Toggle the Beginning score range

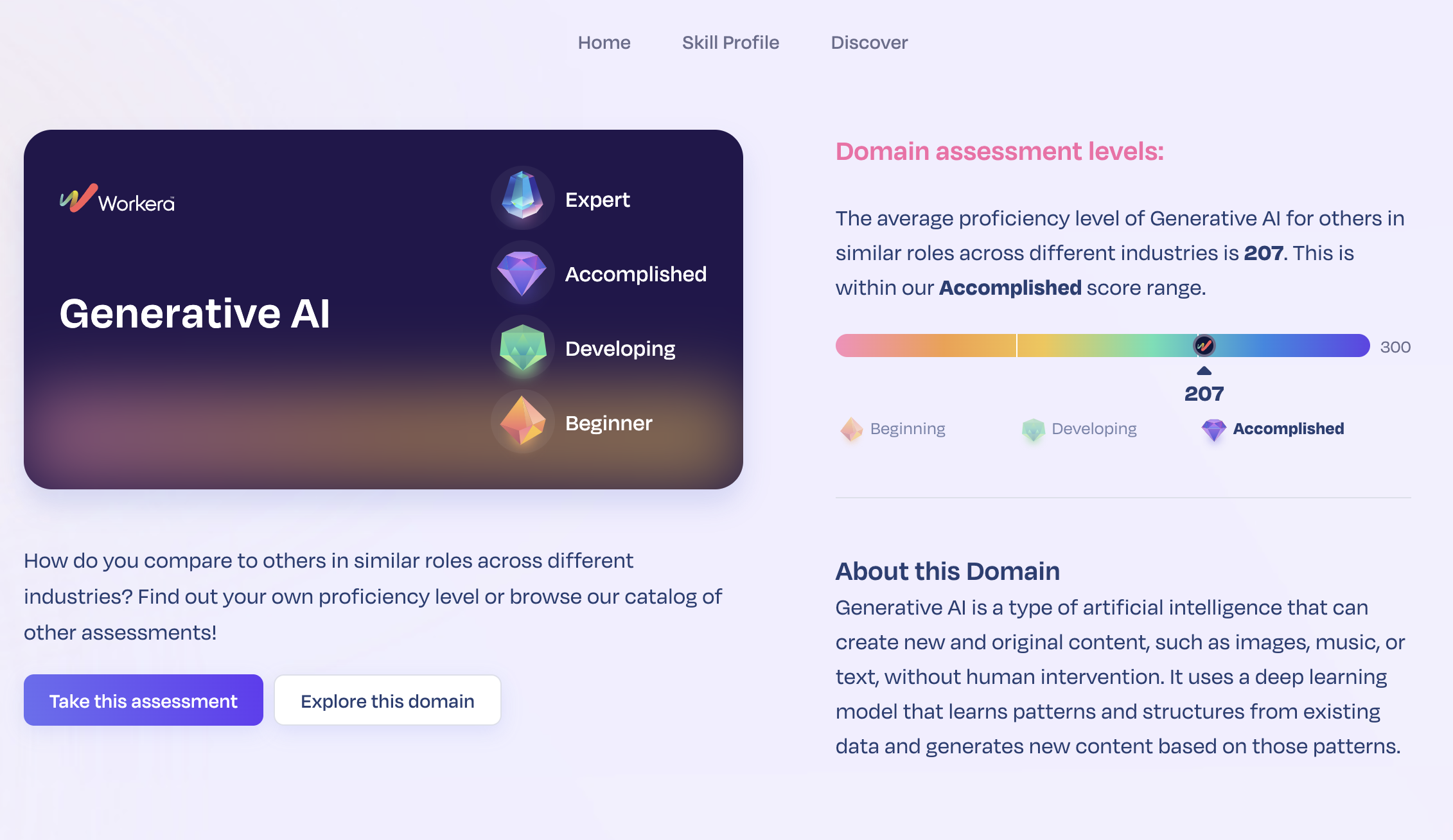pyautogui.click(x=892, y=428)
